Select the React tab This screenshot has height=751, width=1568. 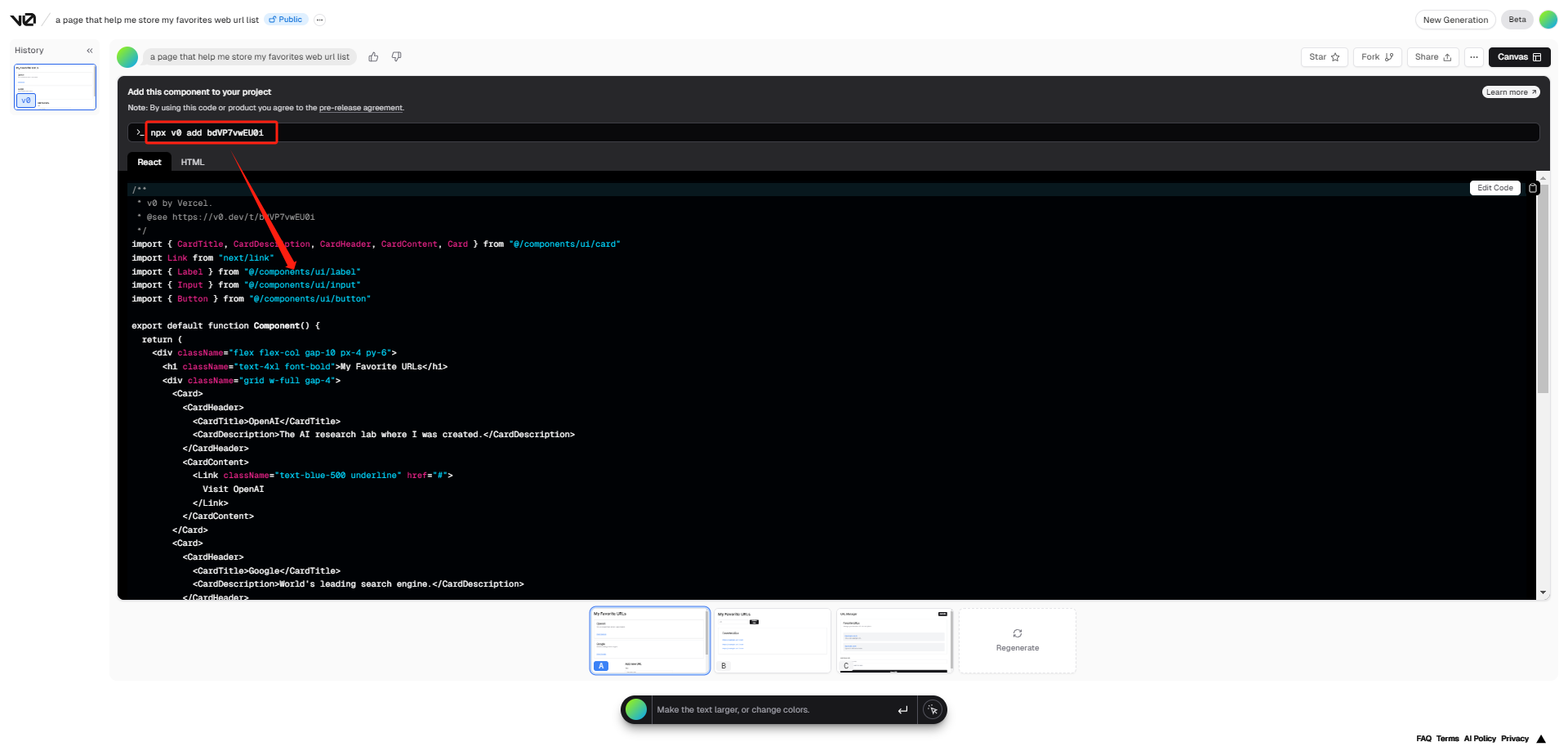(x=149, y=163)
